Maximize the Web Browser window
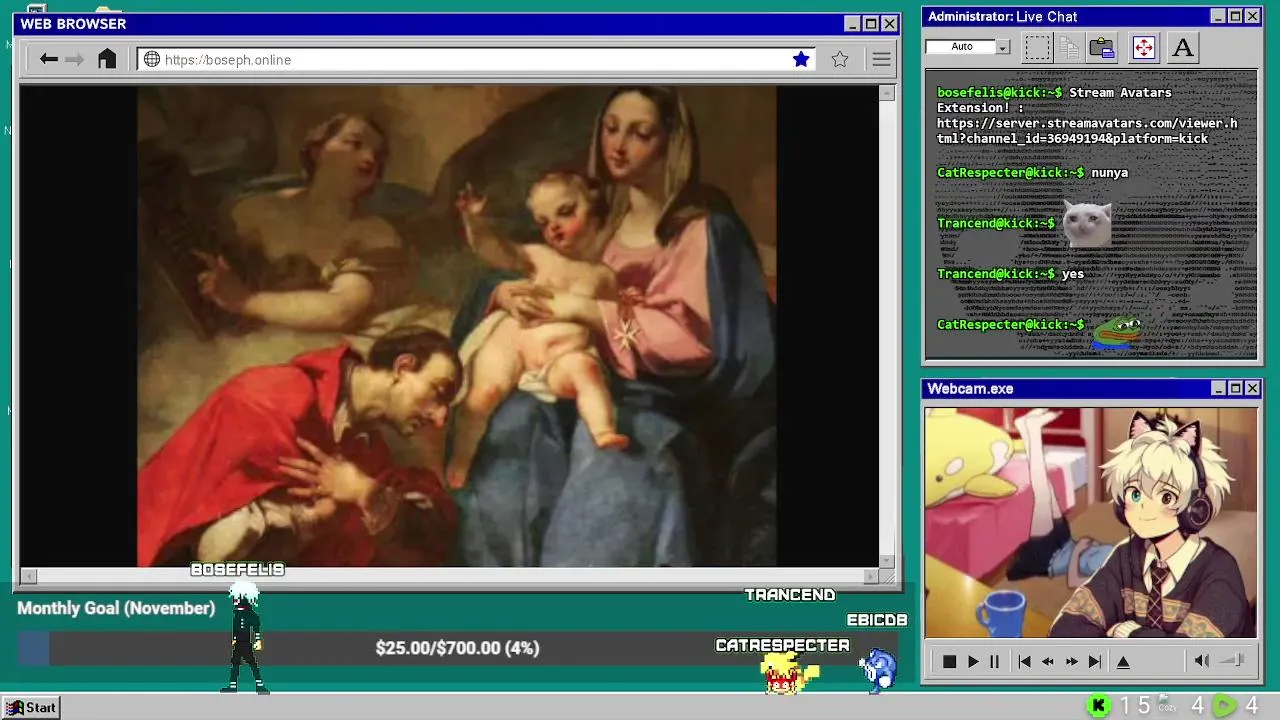This screenshot has height=720, width=1280. (871, 24)
